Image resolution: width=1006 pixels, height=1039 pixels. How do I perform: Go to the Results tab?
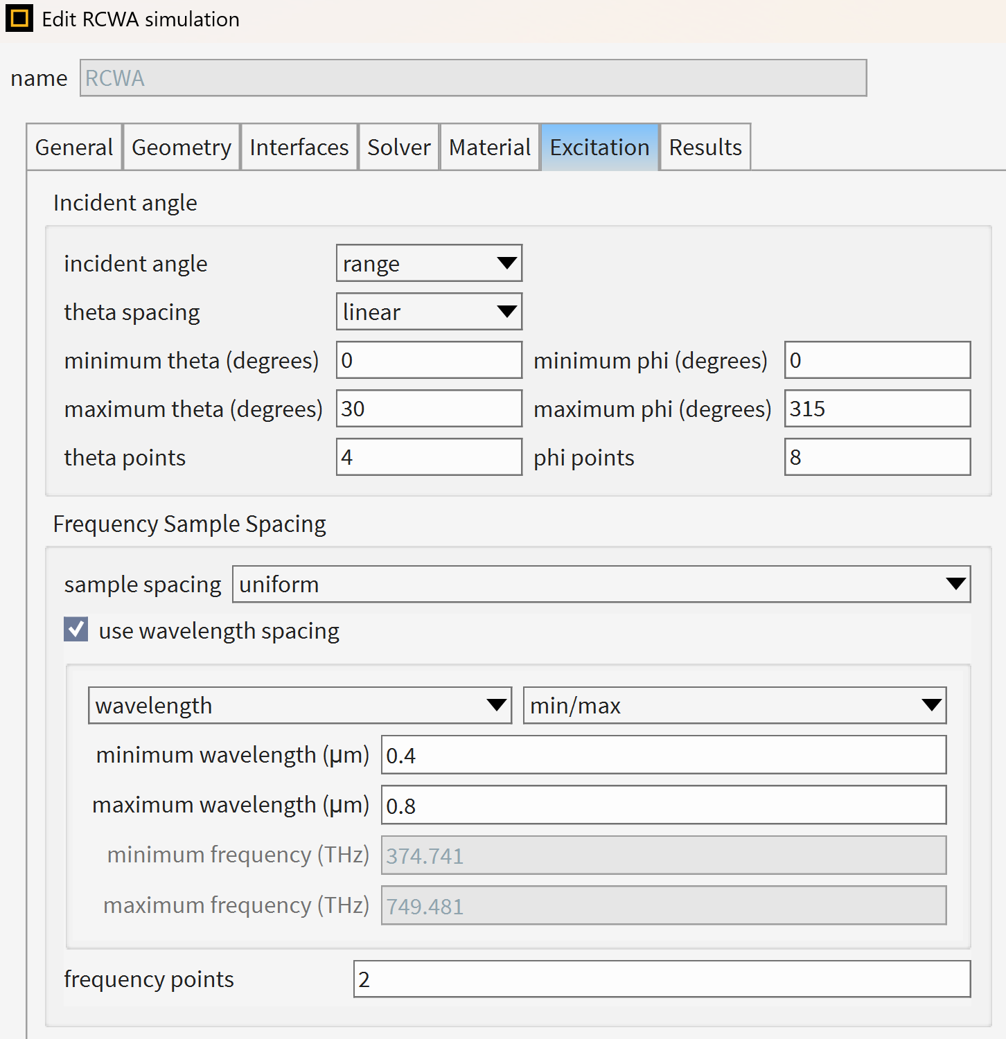(x=705, y=146)
